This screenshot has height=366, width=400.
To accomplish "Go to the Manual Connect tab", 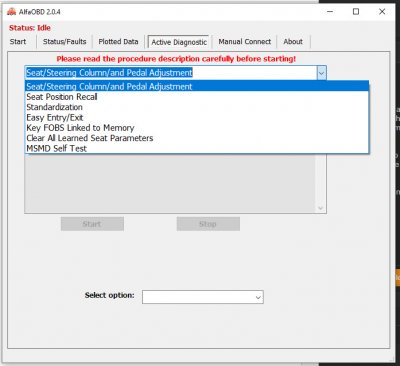I will [x=245, y=42].
